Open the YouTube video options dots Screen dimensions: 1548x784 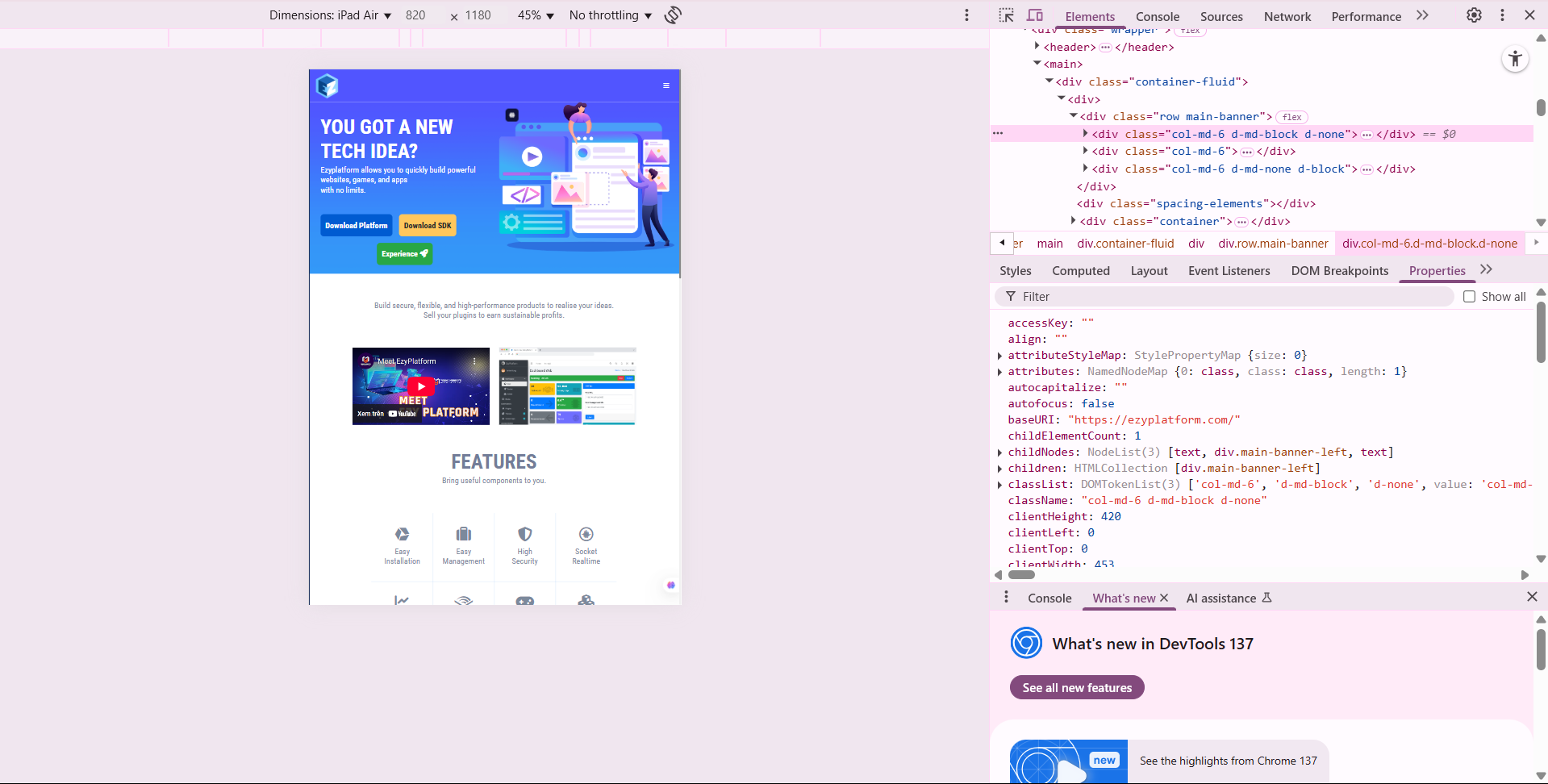click(x=474, y=361)
